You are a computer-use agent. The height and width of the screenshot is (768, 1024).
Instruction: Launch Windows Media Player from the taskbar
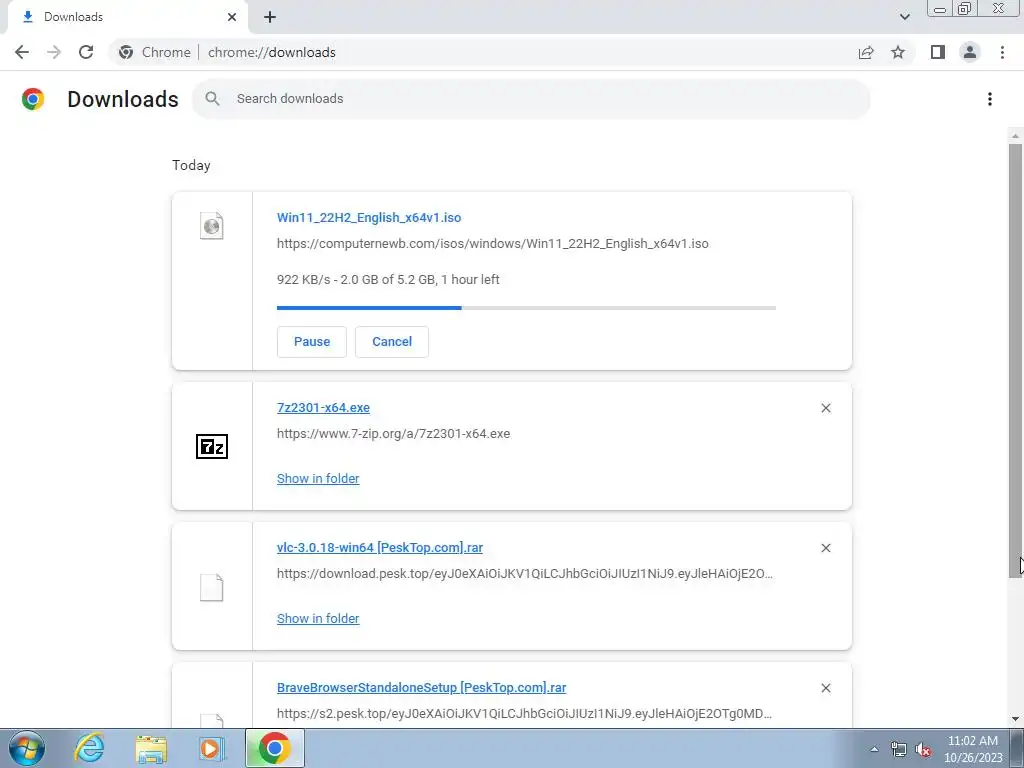[212, 748]
